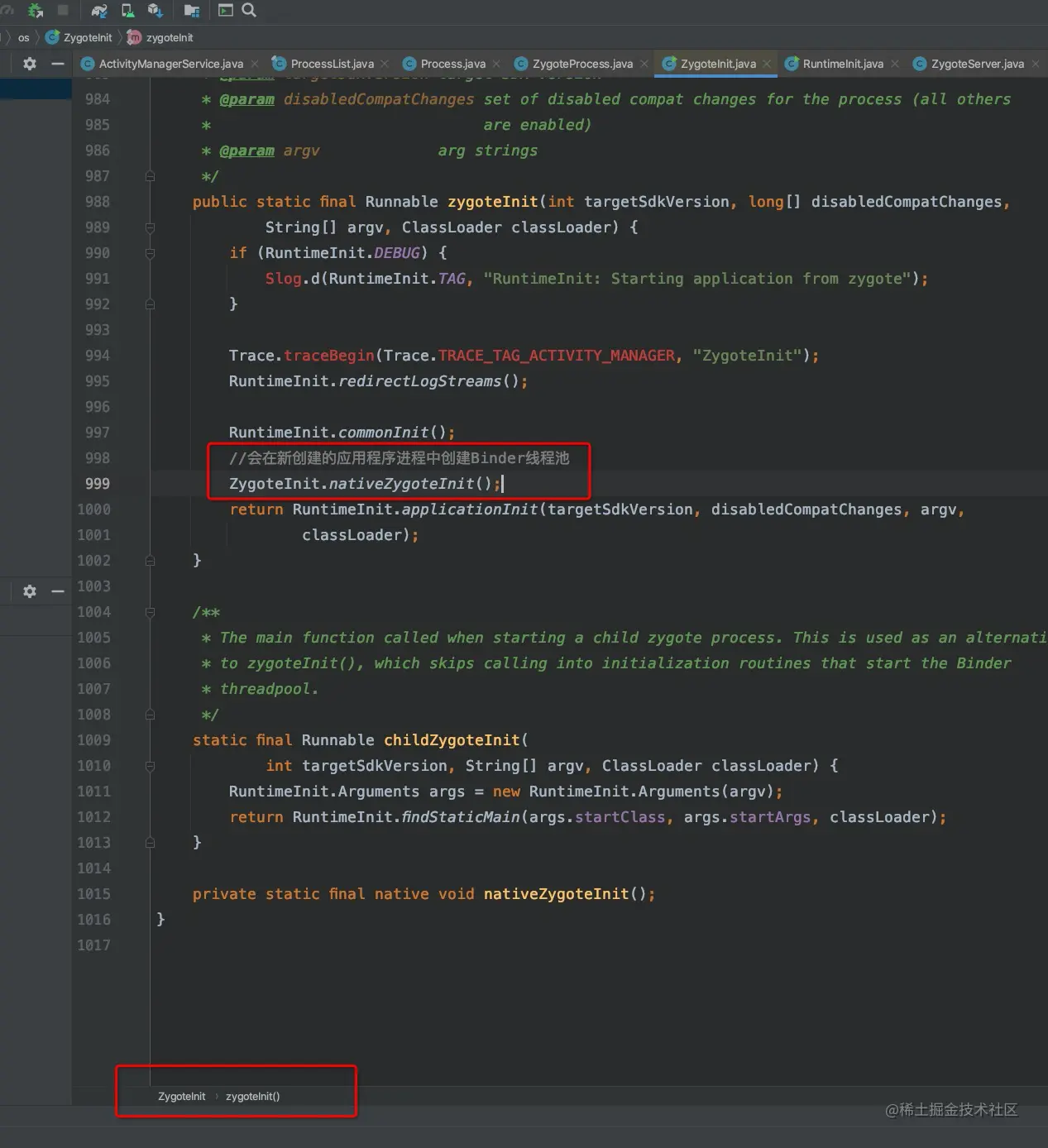Switch to ActivityManagerService.java tab
Viewport: 1048px width, 1148px height.
170,64
